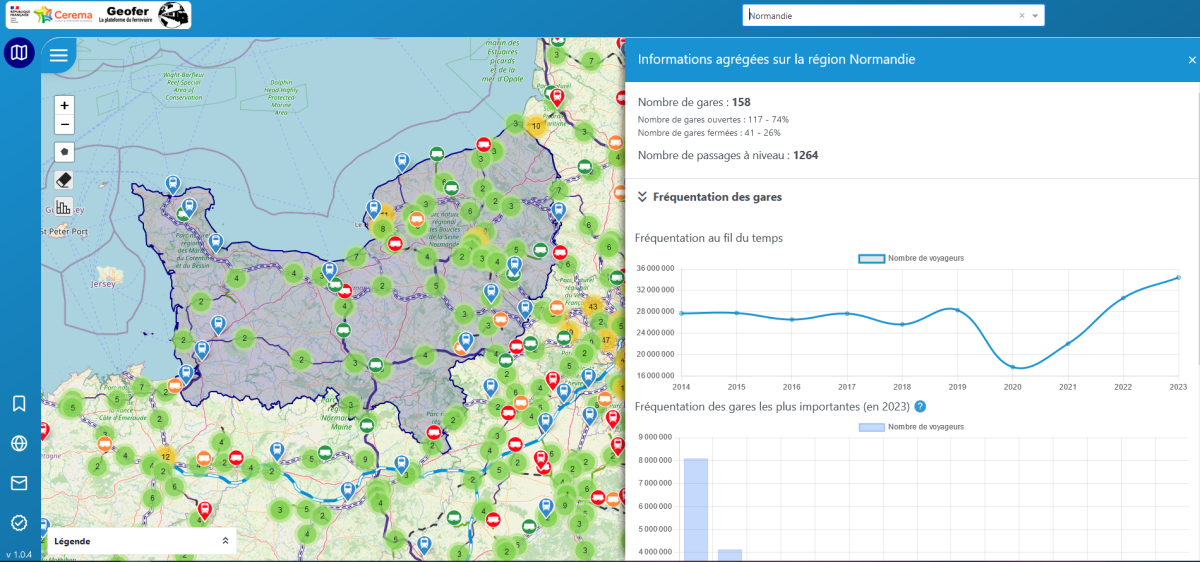Collapse the Fréquentation des gares section
1200x562 pixels.
643,197
